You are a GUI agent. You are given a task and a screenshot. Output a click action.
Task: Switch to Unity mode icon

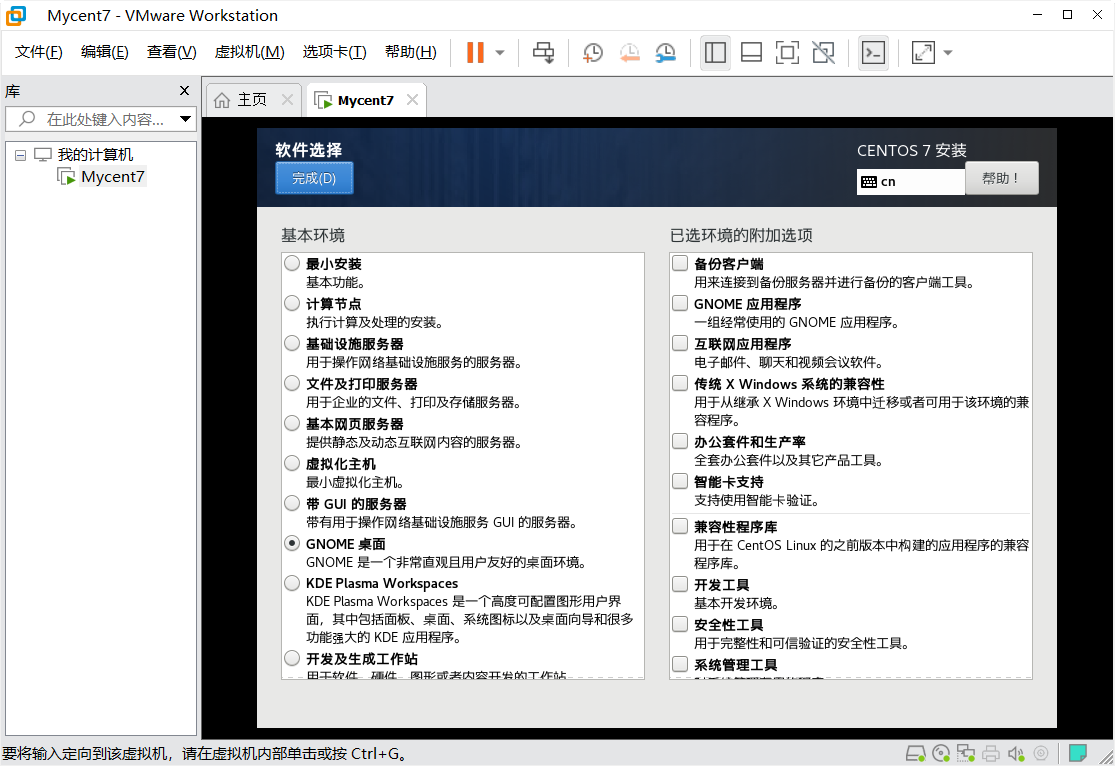pos(823,53)
